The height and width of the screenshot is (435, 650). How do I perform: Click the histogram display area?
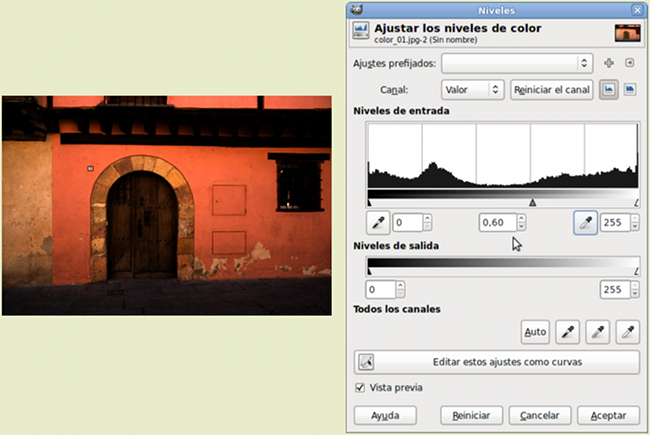pyautogui.click(x=503, y=156)
